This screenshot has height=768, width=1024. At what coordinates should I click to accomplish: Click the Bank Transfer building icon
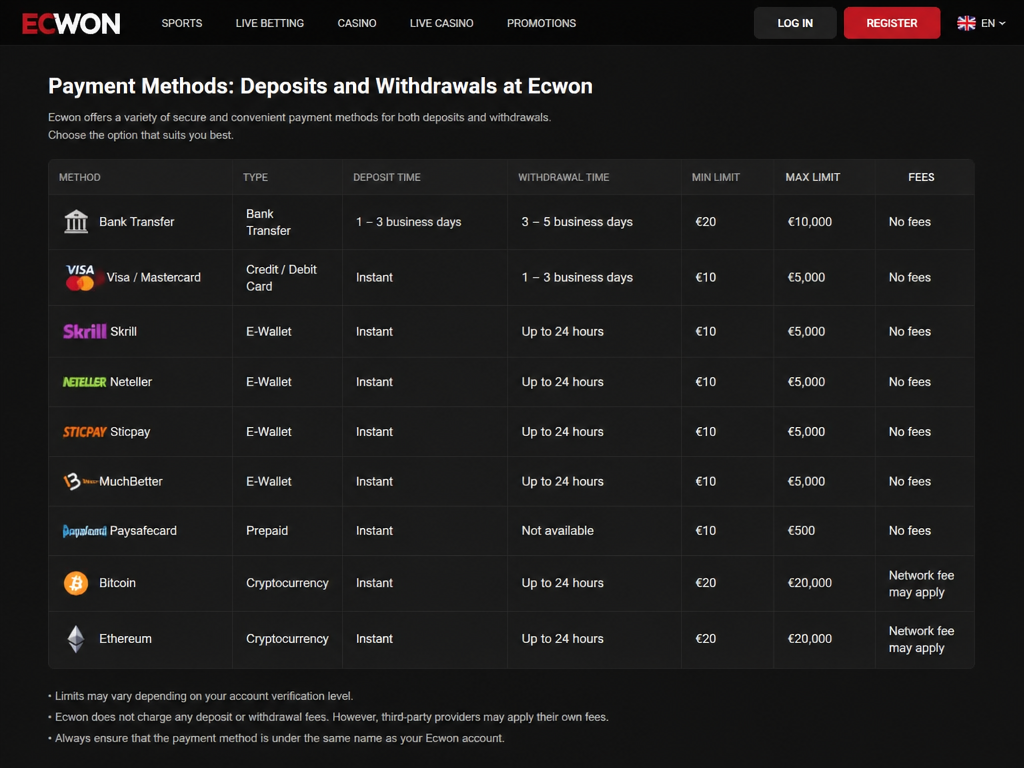tap(76, 221)
